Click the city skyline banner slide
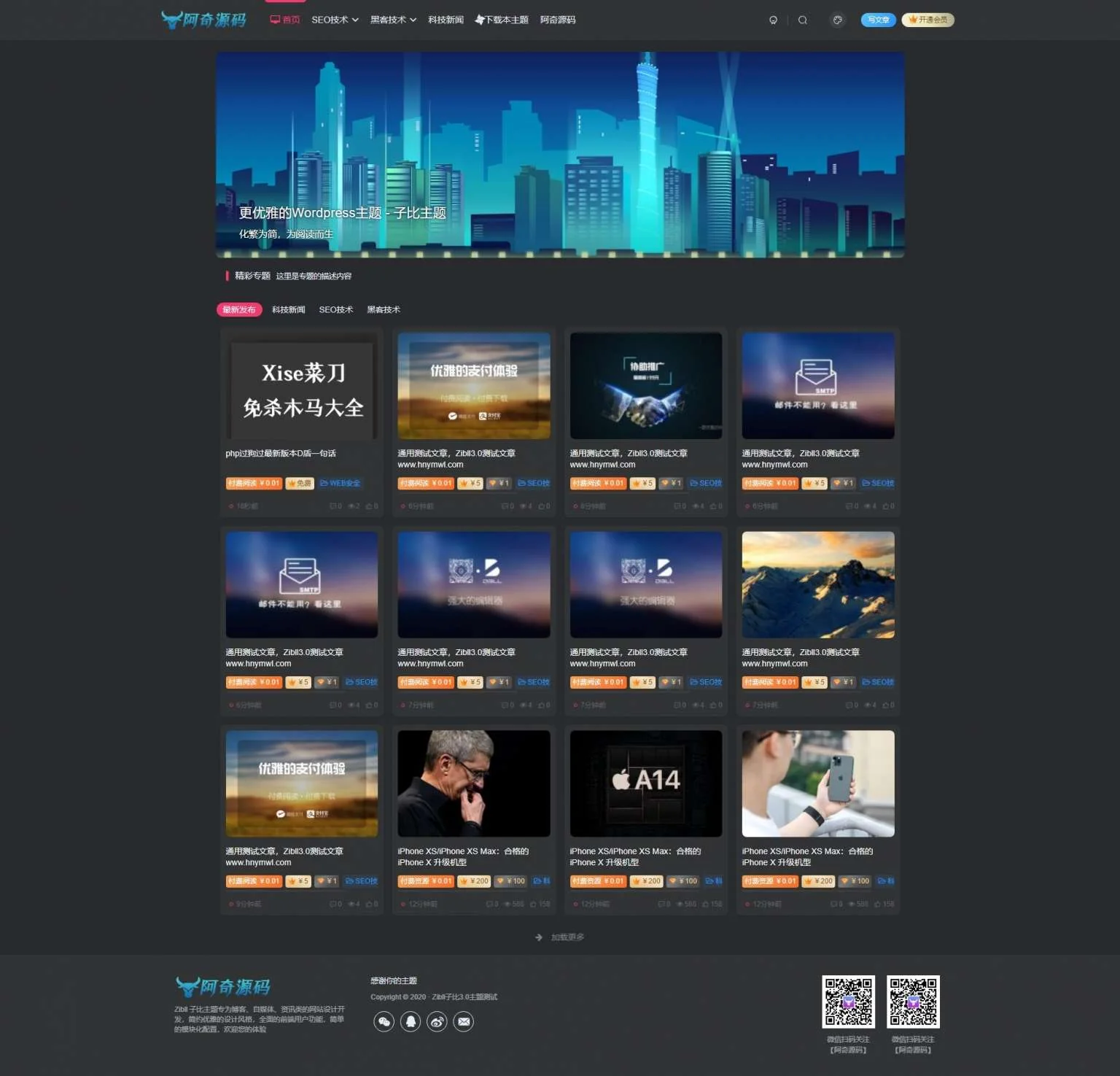1120x1076 pixels. 560,154
